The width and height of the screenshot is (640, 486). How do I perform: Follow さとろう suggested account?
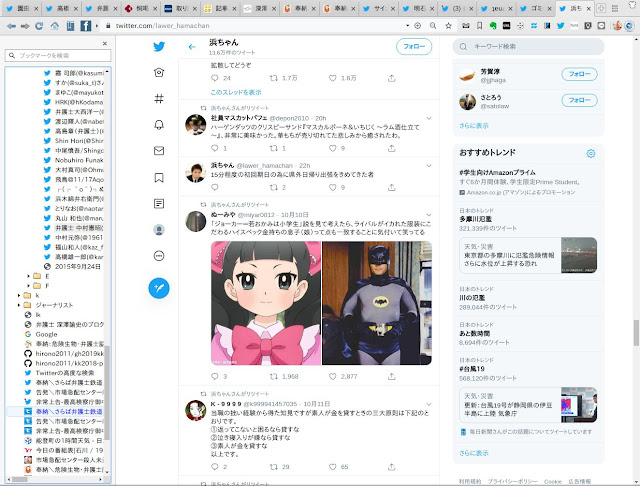579,100
